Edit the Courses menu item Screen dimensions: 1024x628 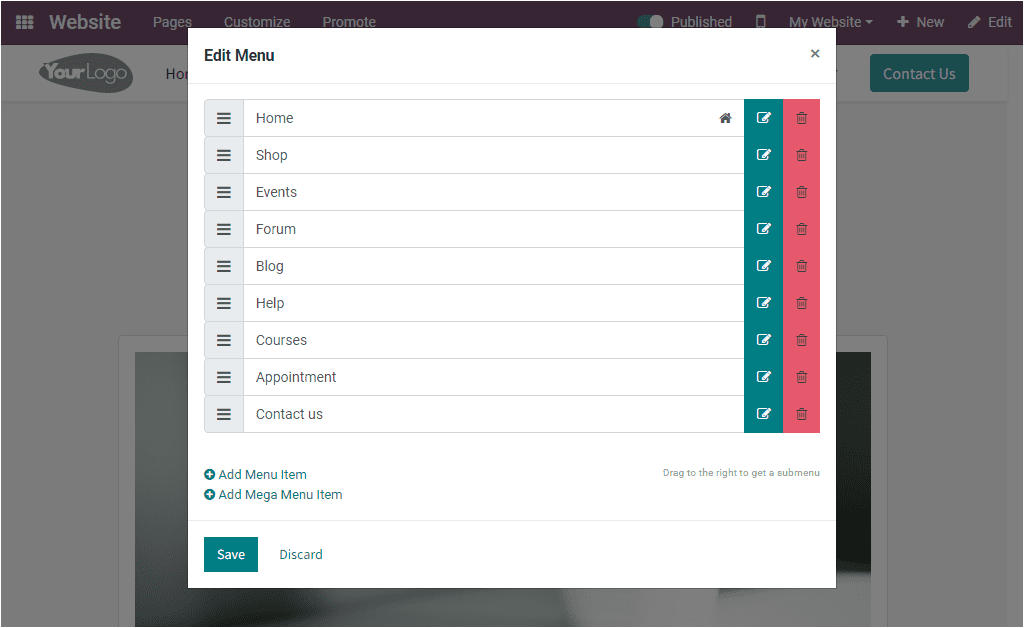(763, 340)
